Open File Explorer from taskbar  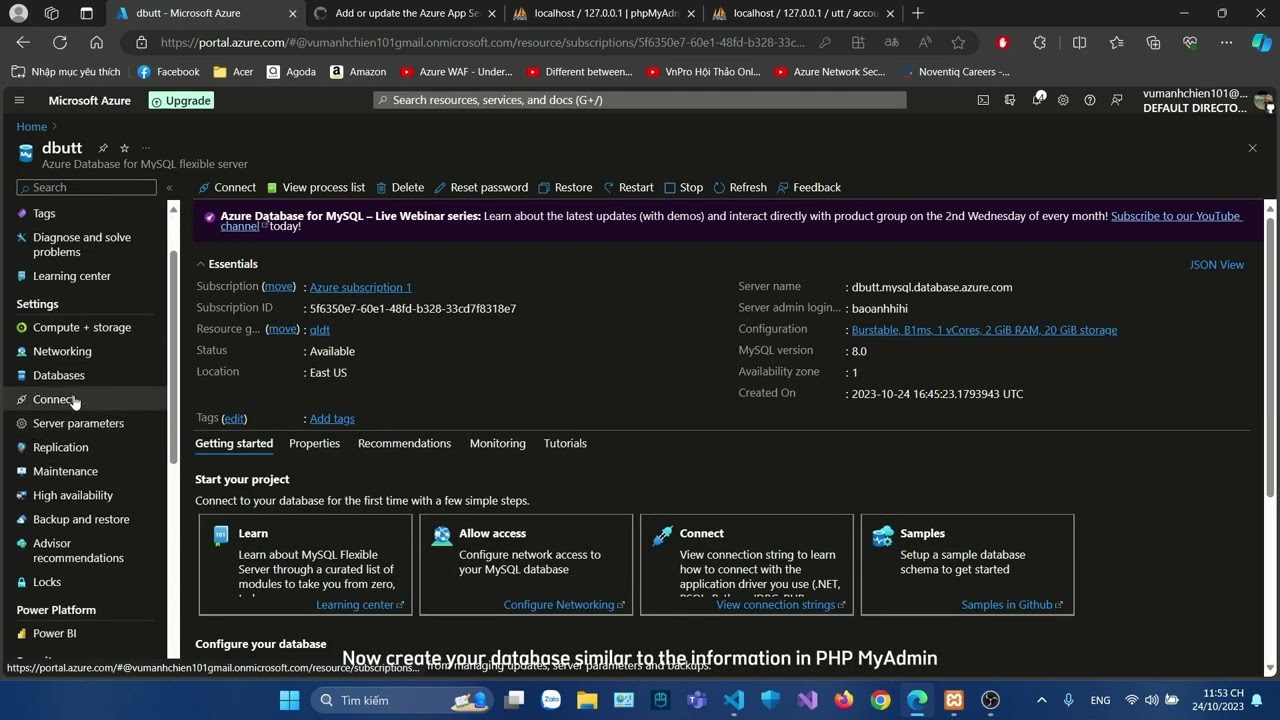click(x=587, y=700)
